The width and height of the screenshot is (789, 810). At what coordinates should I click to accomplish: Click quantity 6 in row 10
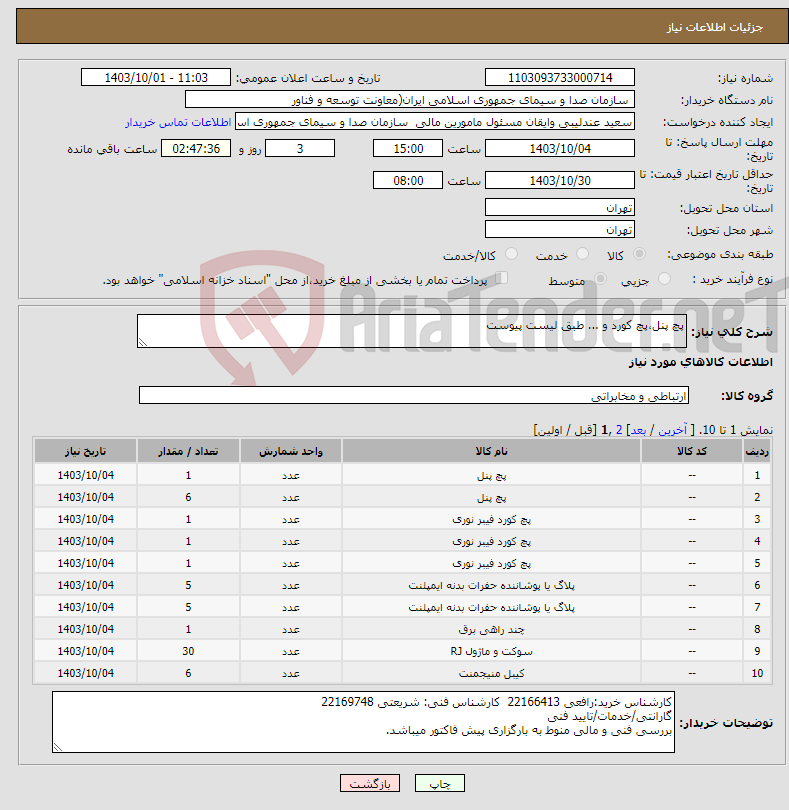tap(188, 673)
